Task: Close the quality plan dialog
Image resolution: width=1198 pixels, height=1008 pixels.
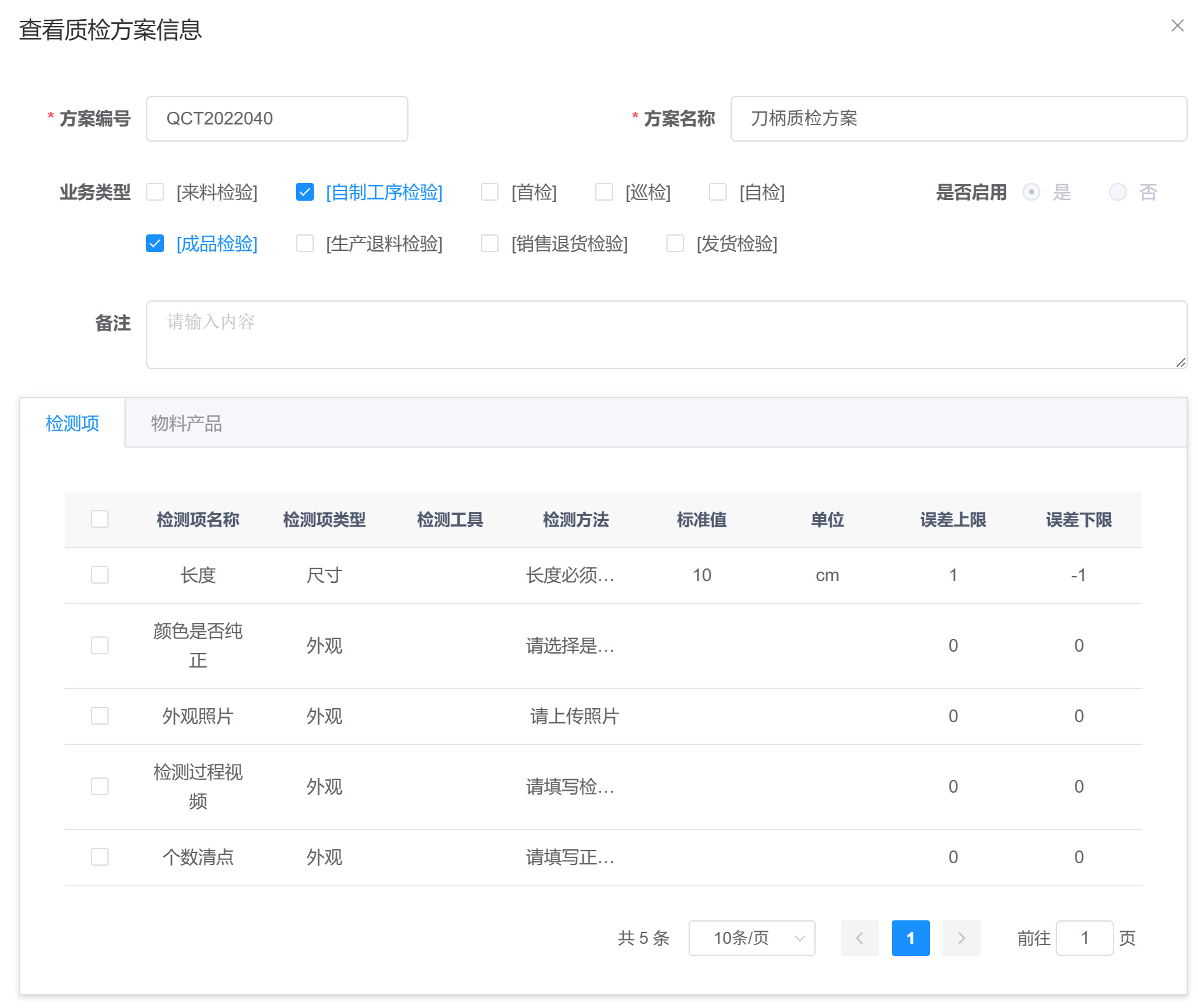Action: tap(1177, 25)
